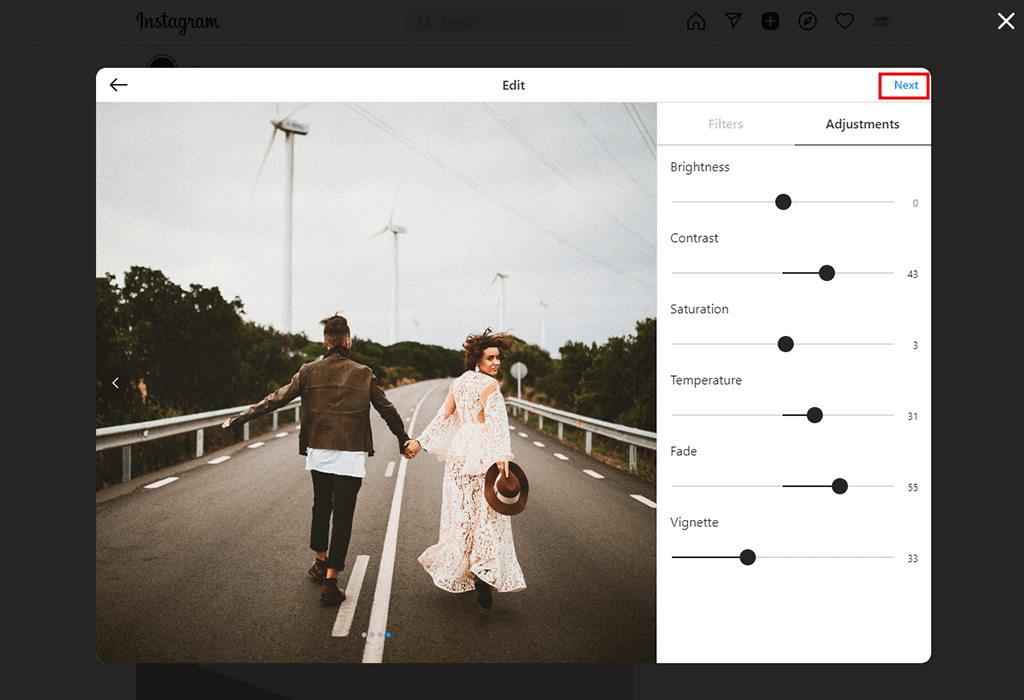Click the Edit dialog title

[x=513, y=86]
